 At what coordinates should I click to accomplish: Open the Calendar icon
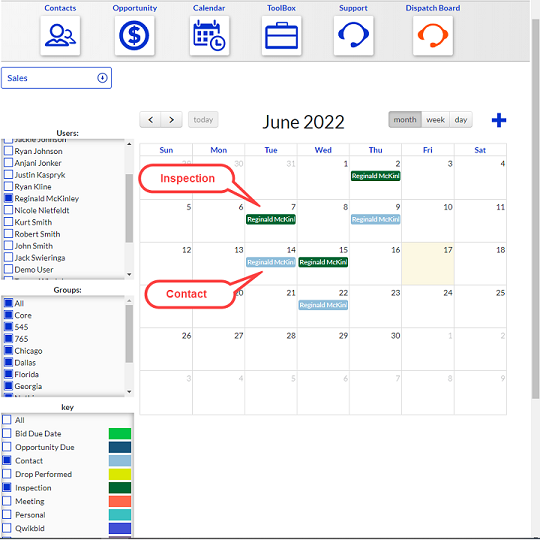[x=209, y=35]
